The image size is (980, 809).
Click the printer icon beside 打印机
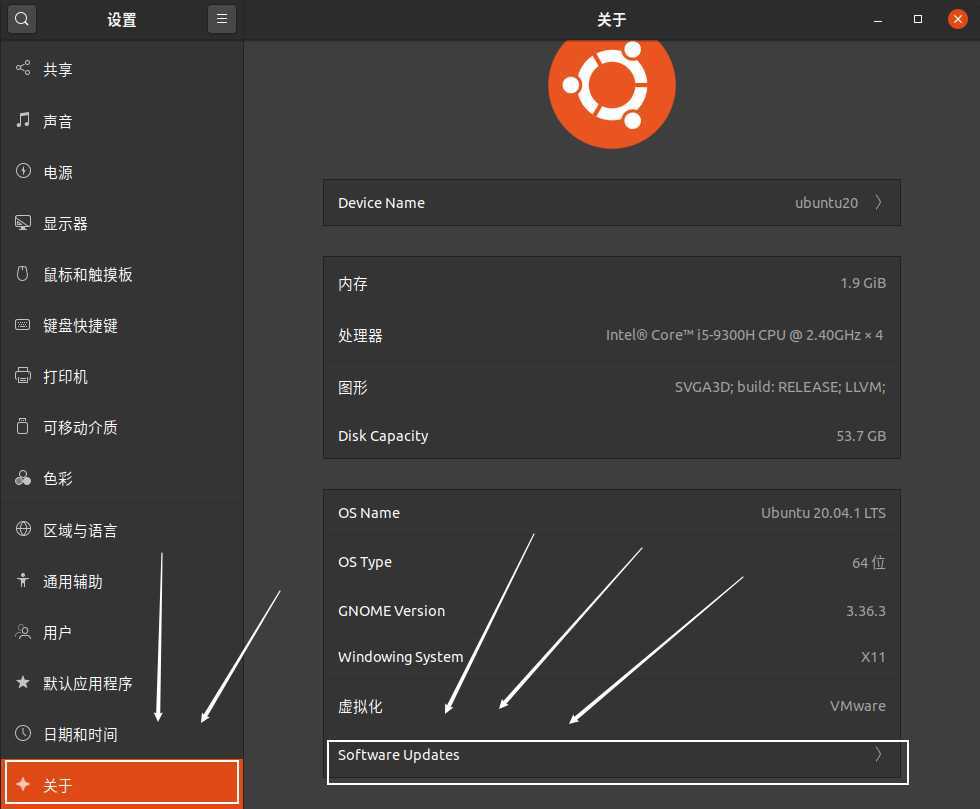click(23, 376)
